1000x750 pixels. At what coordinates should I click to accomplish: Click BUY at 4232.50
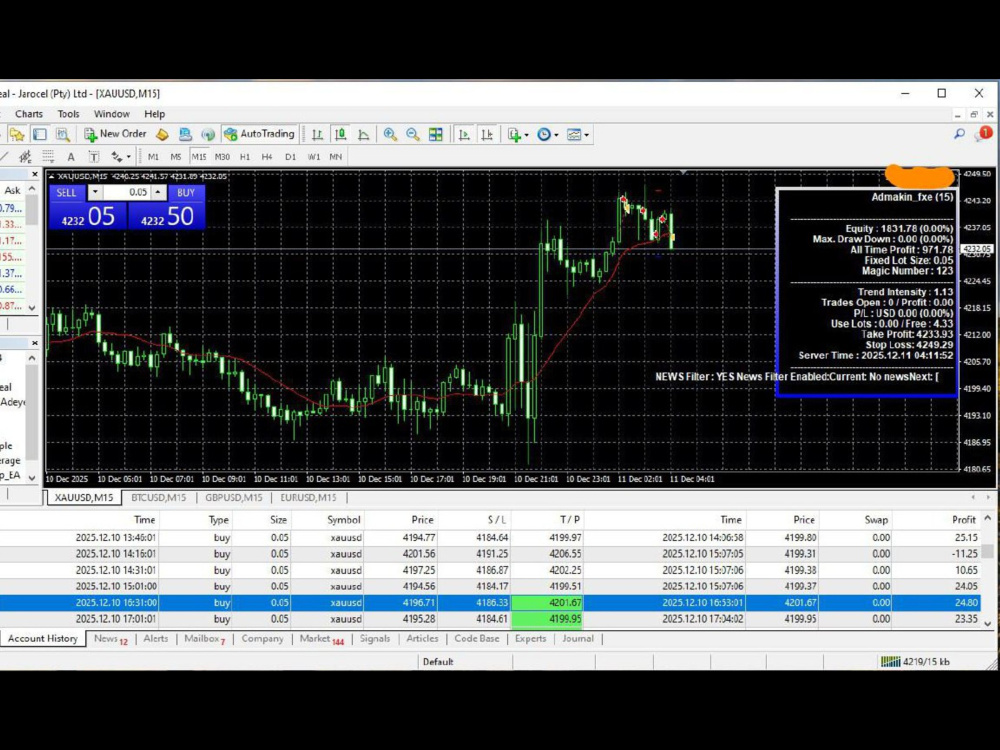click(x=166, y=216)
